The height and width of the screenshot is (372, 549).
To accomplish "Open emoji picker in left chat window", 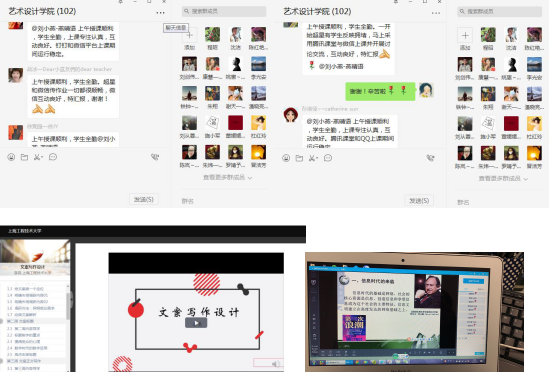I will [x=11, y=157].
